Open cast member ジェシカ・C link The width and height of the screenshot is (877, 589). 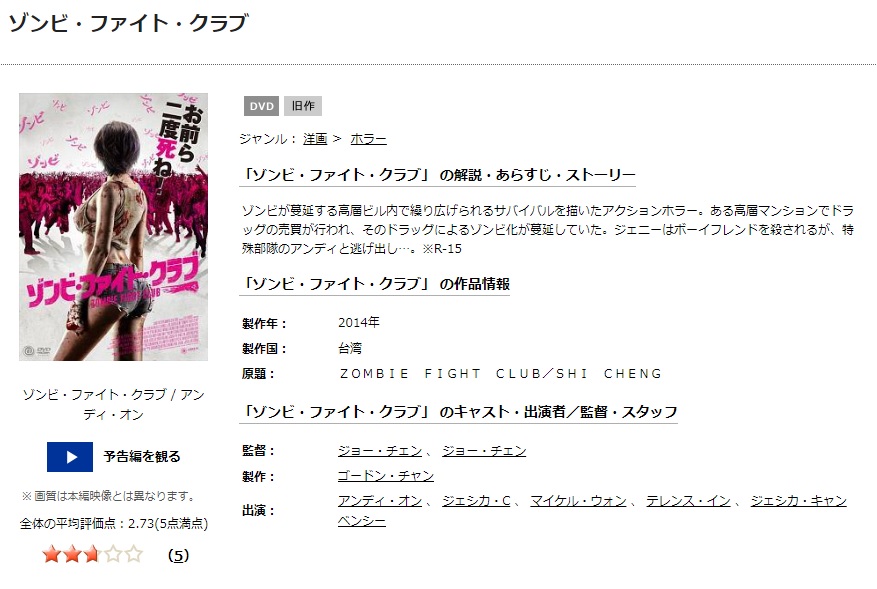pos(476,501)
